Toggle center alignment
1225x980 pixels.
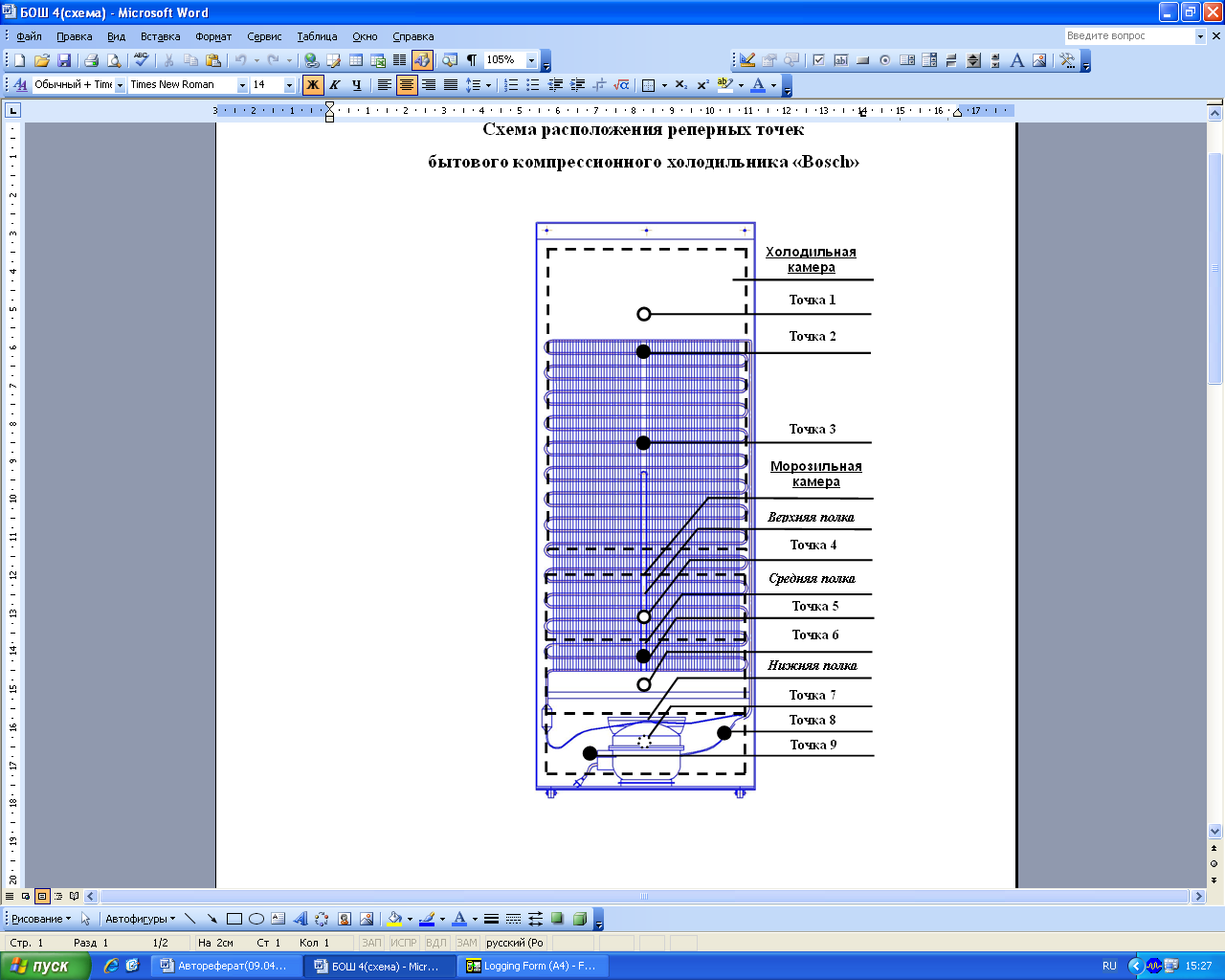407,85
